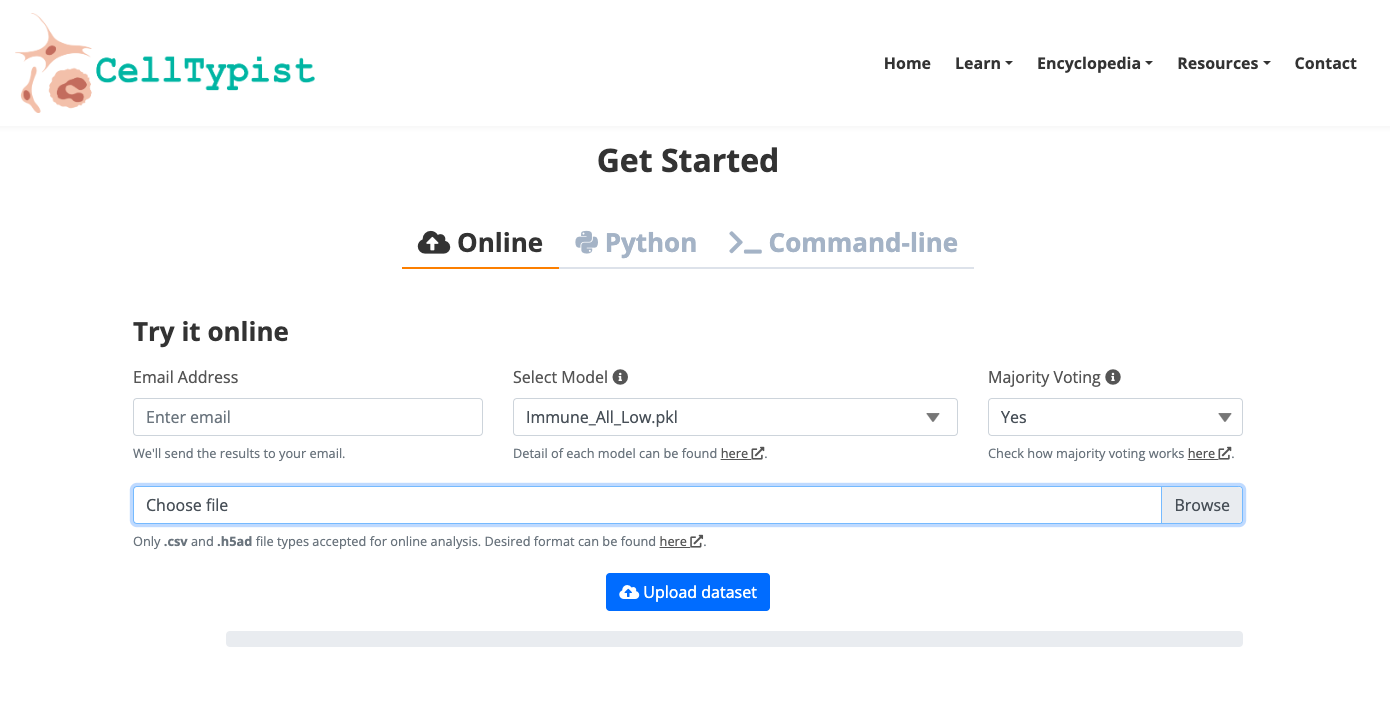Click external link icon under Majority Voting
Viewport: 1390px width, 721px height.
click(1224, 453)
